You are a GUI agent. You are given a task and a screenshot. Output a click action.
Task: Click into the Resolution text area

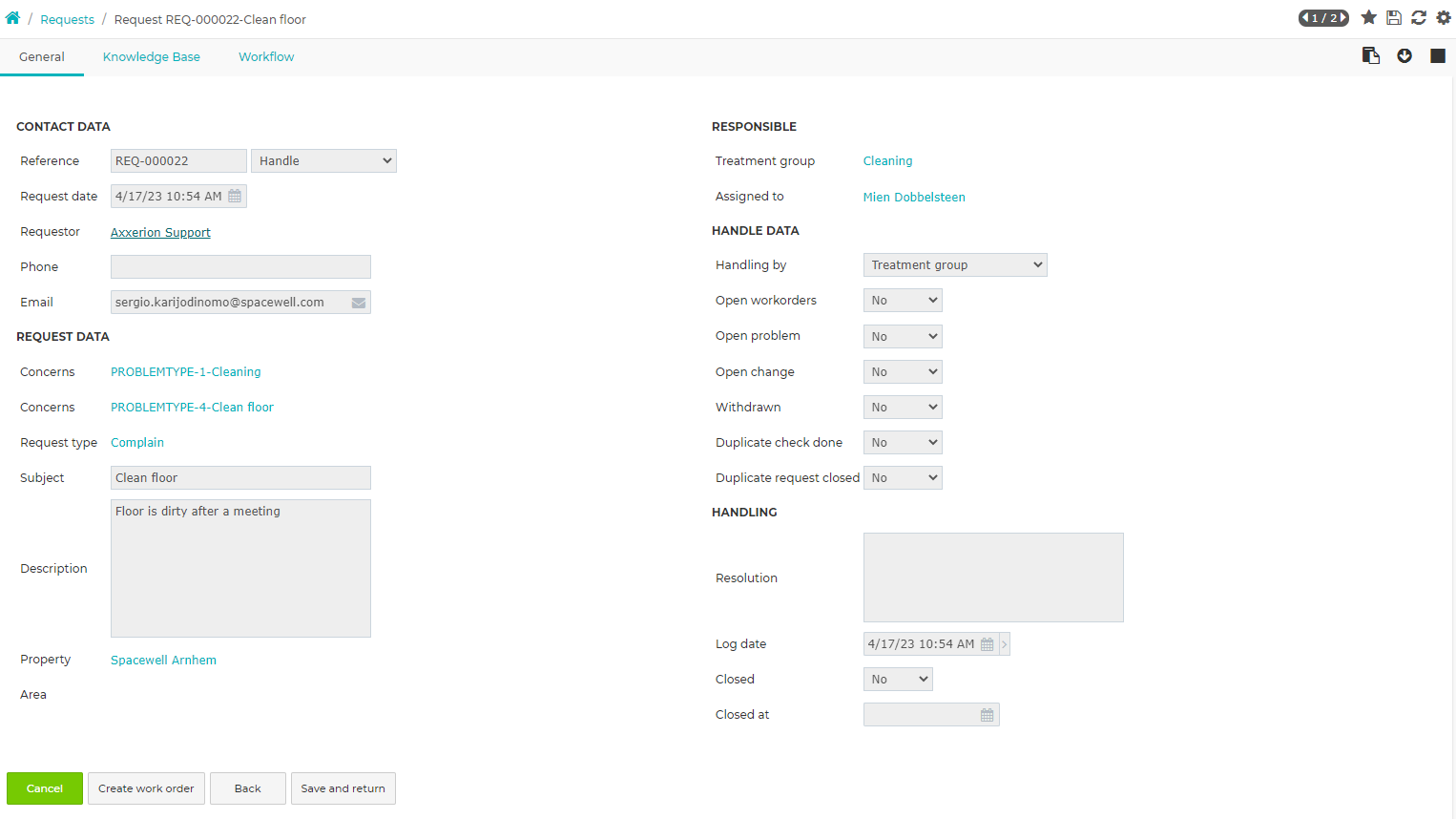[x=993, y=577]
